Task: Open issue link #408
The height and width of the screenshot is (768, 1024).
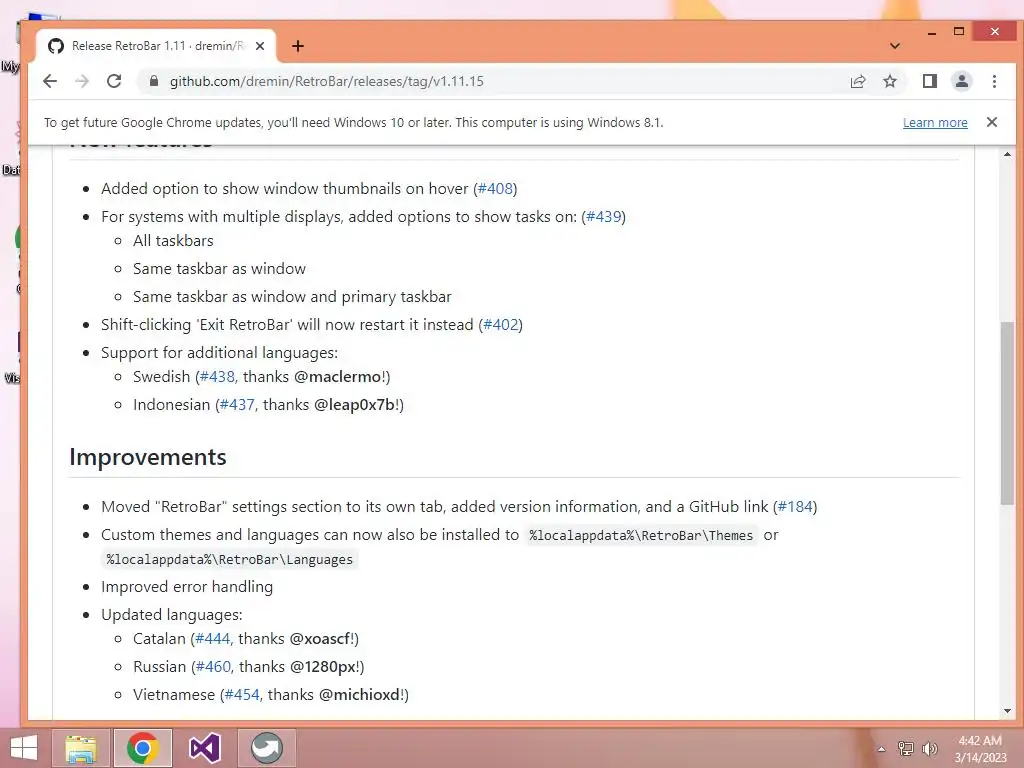Action: [x=495, y=189]
